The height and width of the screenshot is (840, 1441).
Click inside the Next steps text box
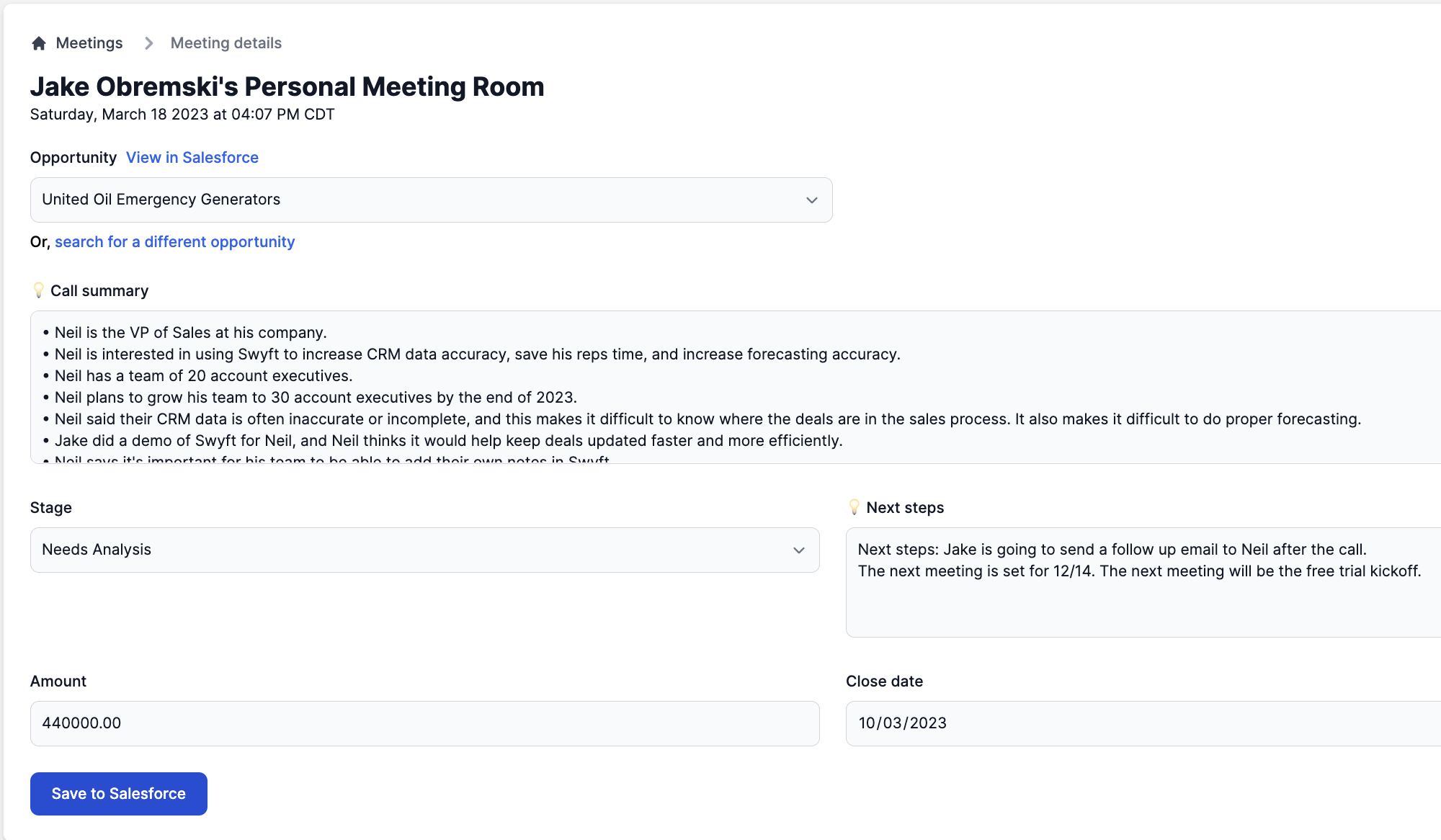point(1143,582)
